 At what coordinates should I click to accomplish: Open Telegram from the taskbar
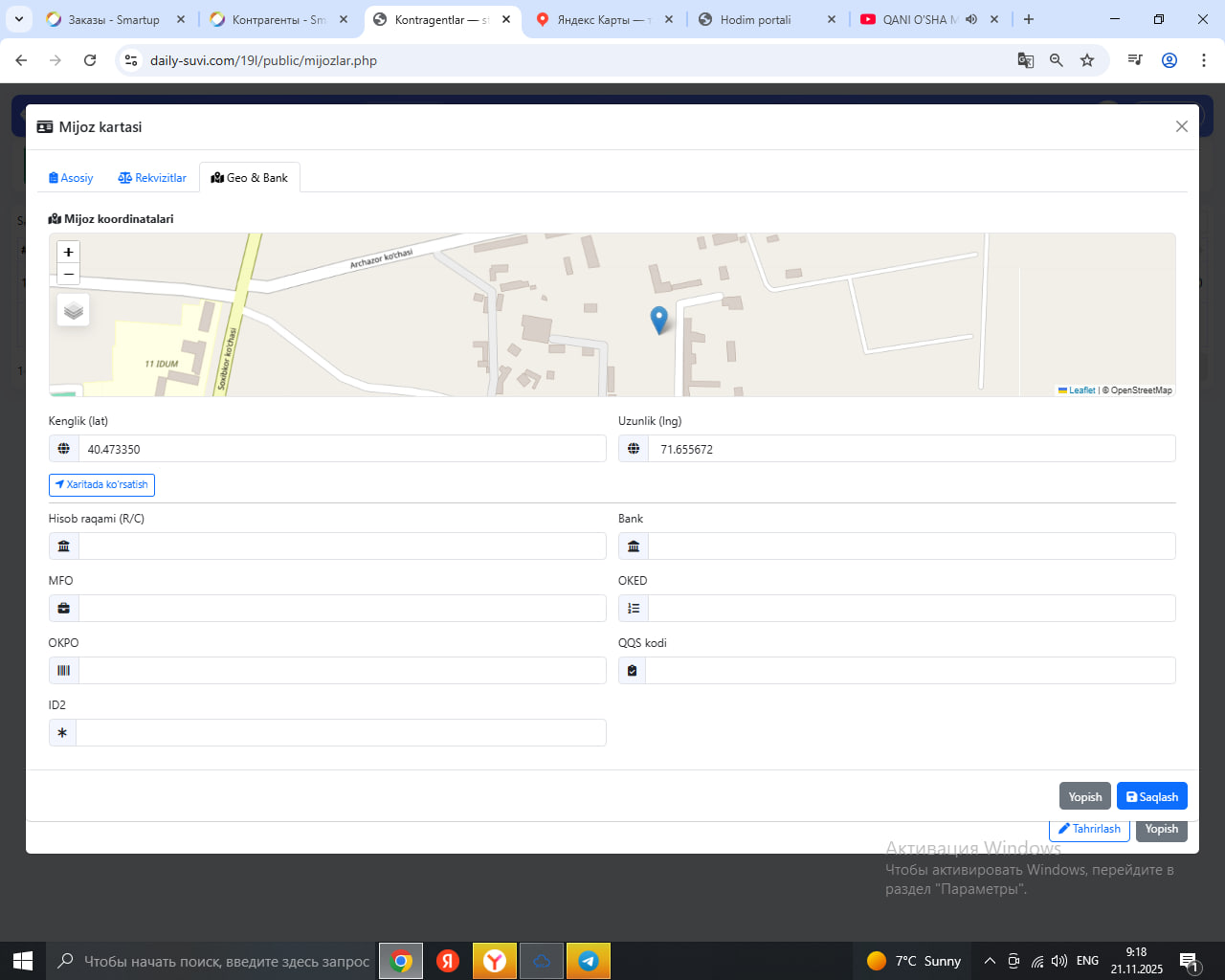[x=589, y=961]
